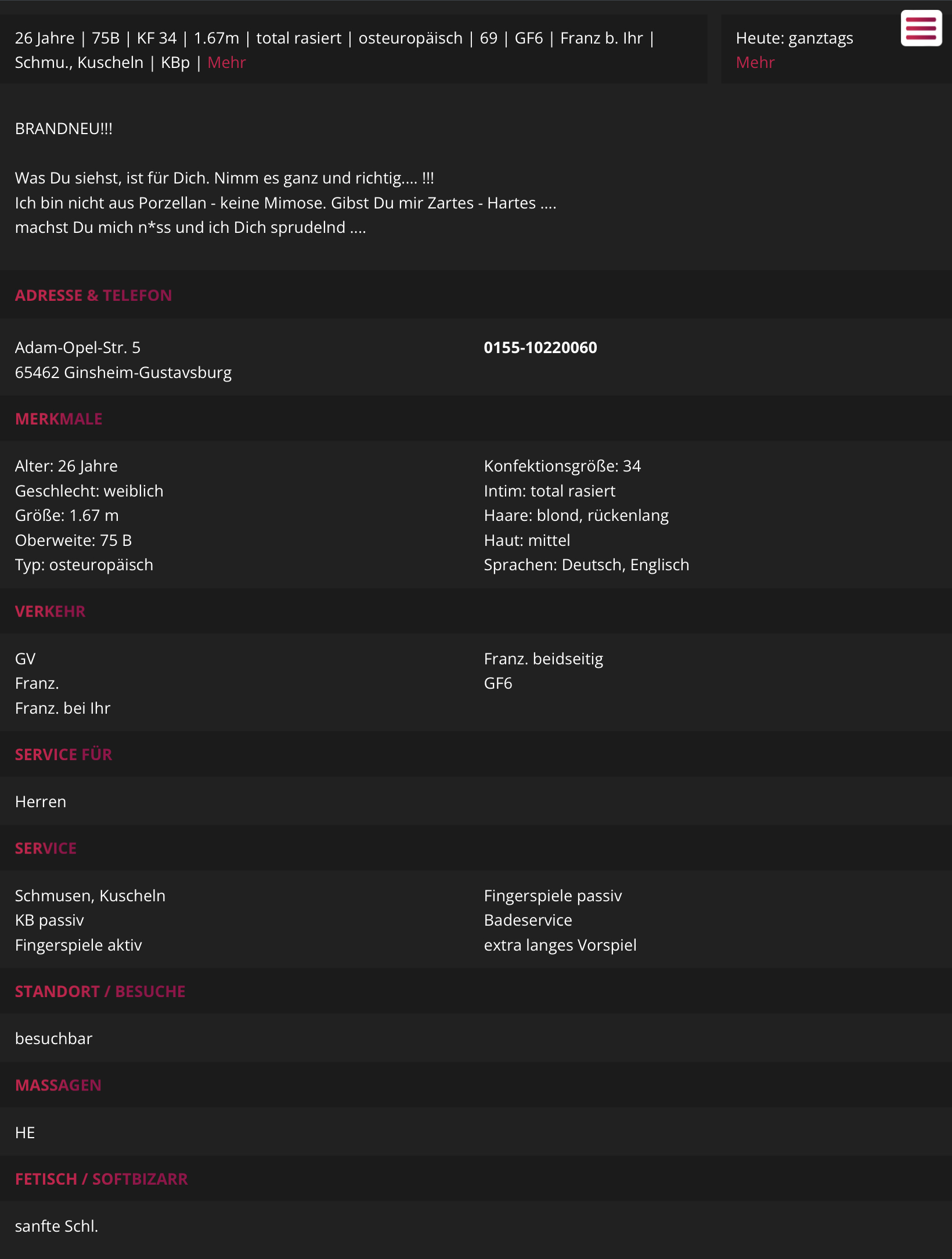Open the hamburger menu icon
The width and height of the screenshot is (952, 1259).
click(x=921, y=28)
